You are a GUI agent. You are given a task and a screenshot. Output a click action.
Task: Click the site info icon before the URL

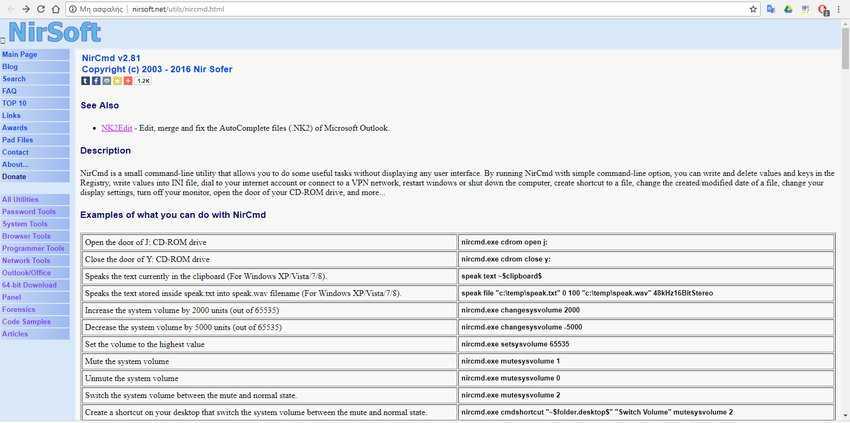pos(73,9)
